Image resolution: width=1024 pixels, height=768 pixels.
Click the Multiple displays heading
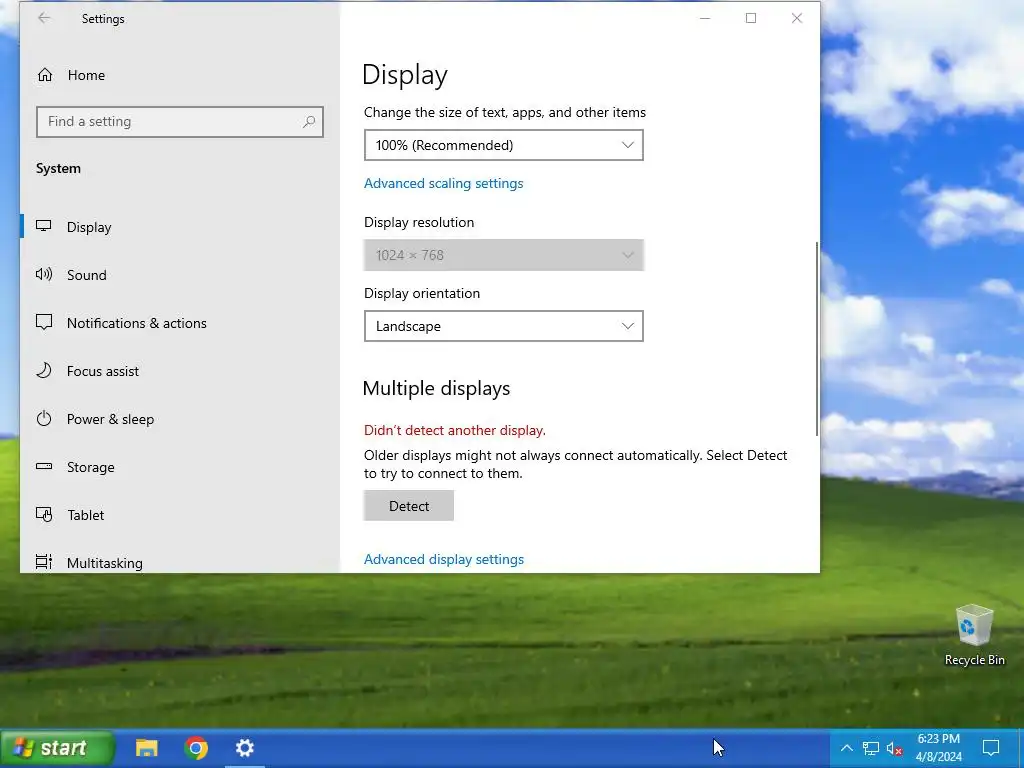(x=436, y=389)
